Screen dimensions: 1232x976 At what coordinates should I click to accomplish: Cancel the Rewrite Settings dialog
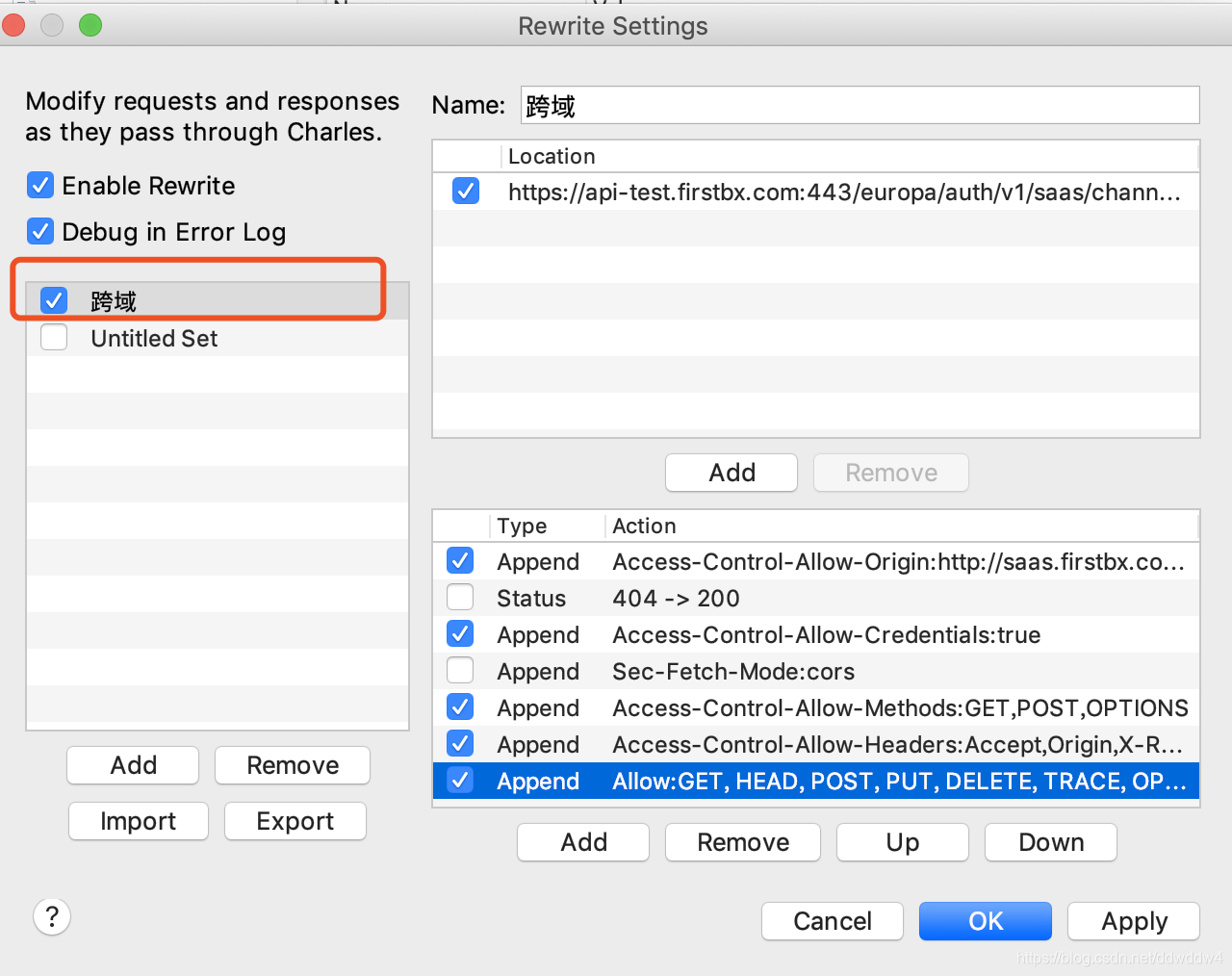tap(833, 921)
